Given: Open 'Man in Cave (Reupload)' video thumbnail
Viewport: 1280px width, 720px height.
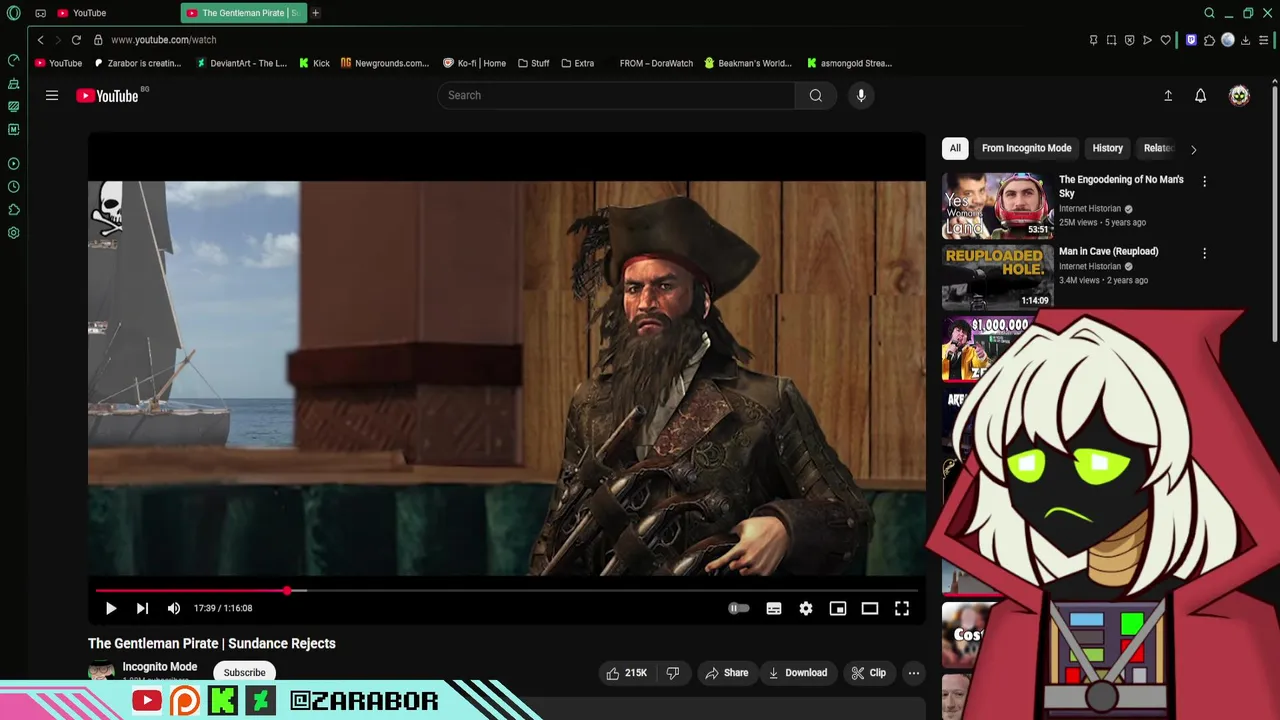Looking at the screenshot, I should click(998, 278).
